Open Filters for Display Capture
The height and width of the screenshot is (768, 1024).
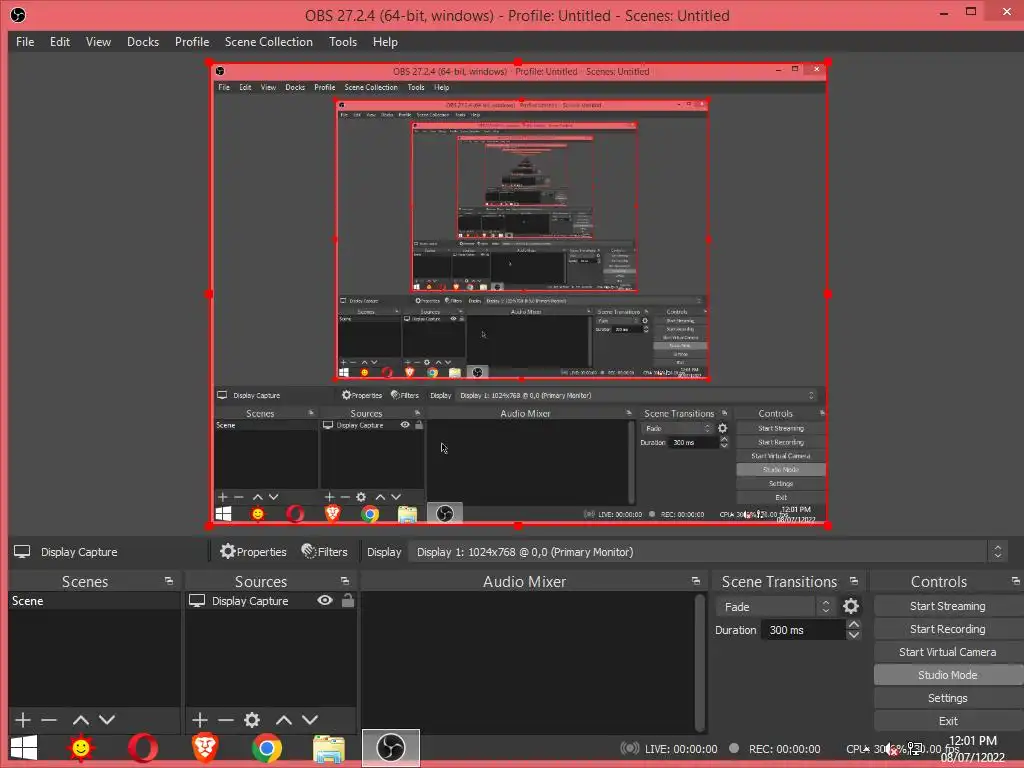pos(325,552)
